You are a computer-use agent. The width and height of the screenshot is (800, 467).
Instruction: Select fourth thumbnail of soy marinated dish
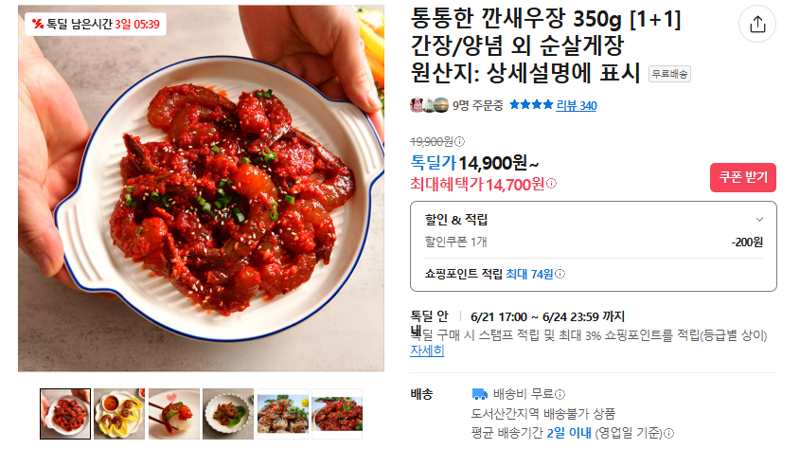(x=228, y=414)
